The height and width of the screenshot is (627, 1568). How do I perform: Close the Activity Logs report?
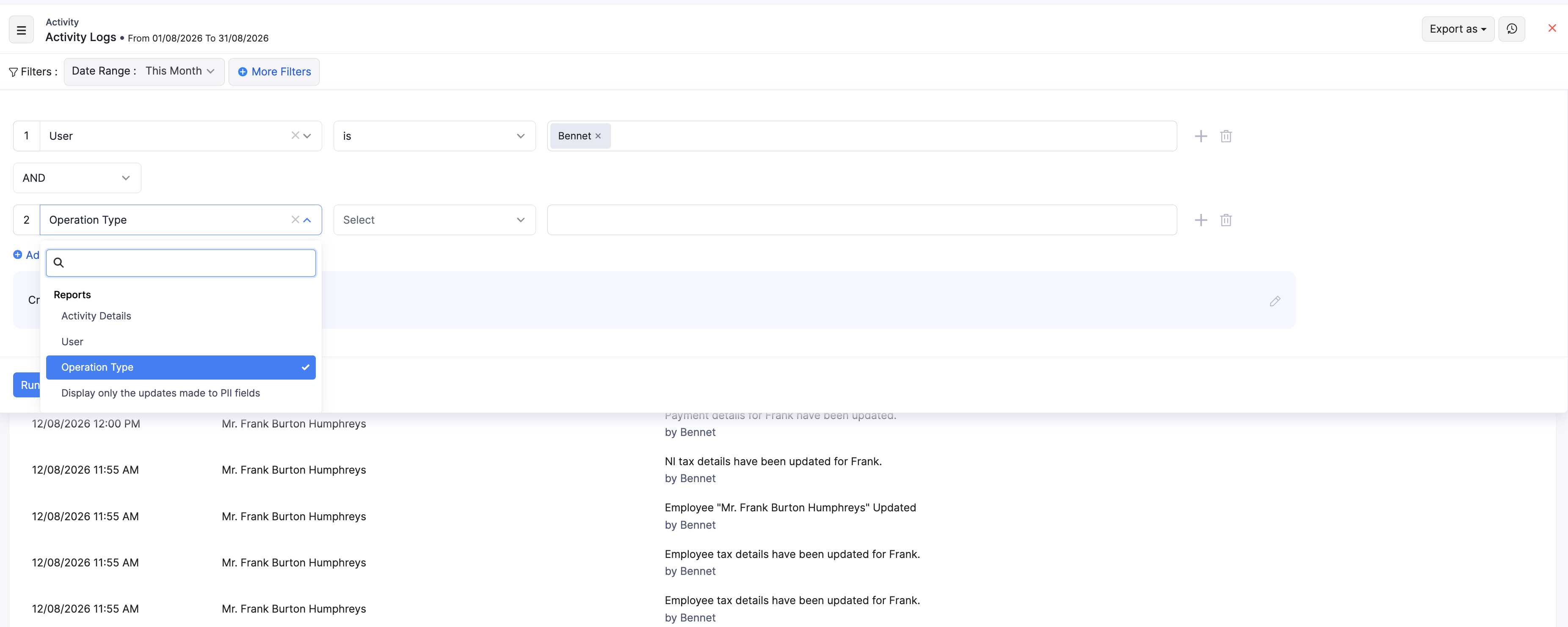[x=1551, y=28]
